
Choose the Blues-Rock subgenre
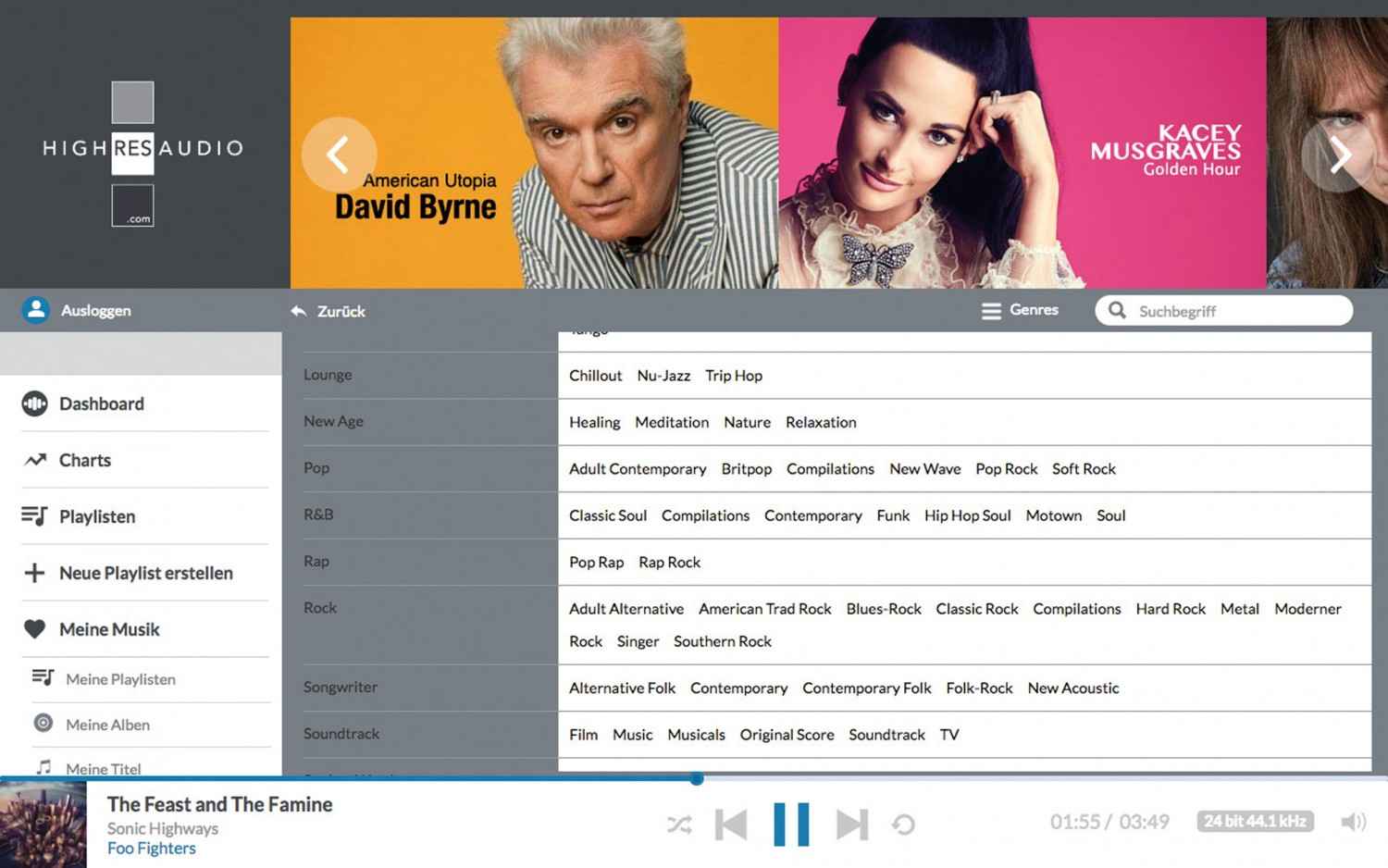[x=884, y=609]
